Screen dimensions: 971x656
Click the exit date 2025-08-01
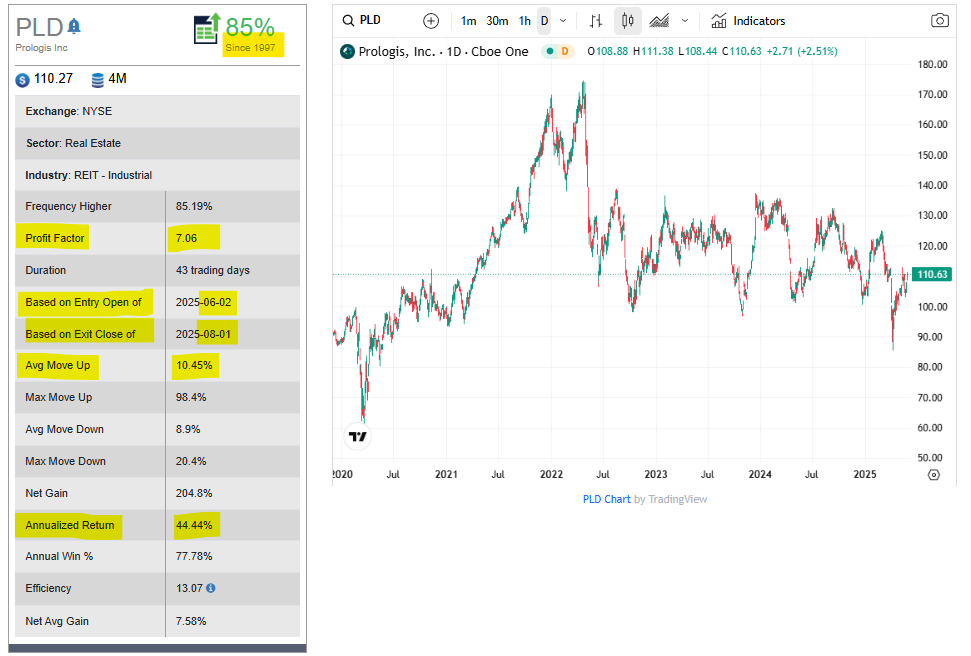(x=203, y=335)
